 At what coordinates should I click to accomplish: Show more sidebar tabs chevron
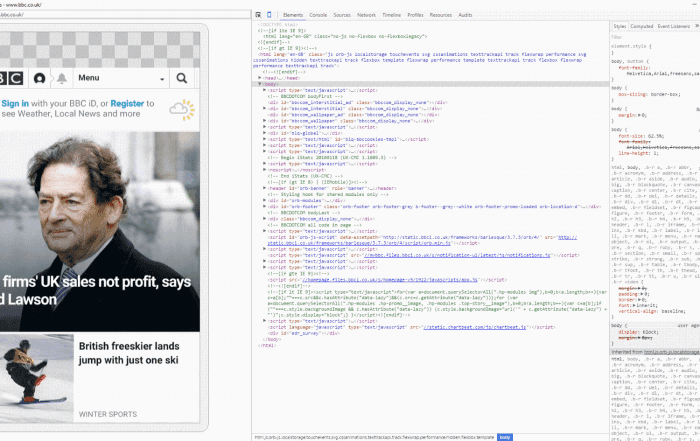click(697, 26)
